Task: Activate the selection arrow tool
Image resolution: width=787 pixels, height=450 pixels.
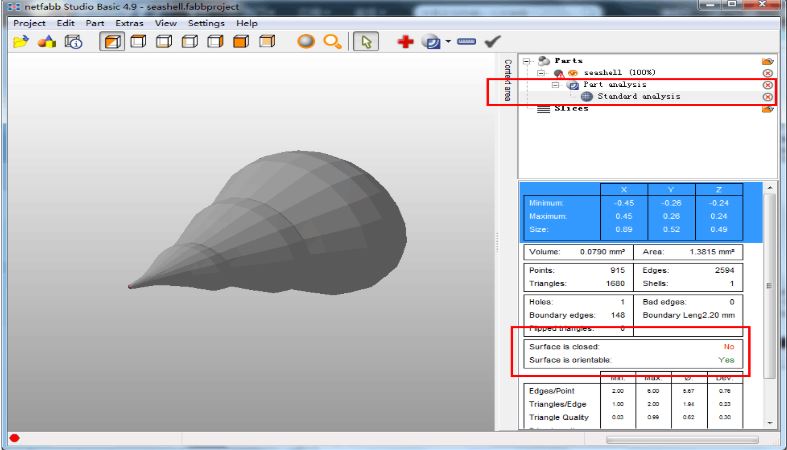Action: coord(366,42)
